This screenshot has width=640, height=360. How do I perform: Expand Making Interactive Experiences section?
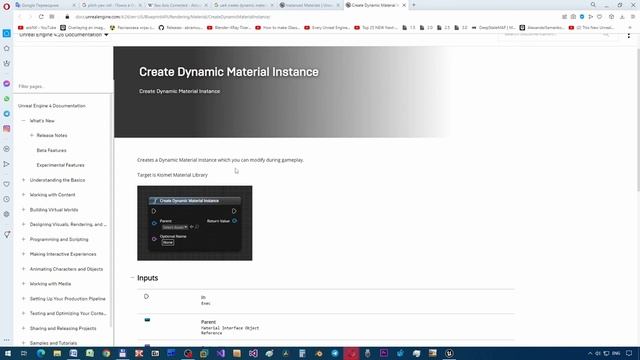click(x=23, y=254)
